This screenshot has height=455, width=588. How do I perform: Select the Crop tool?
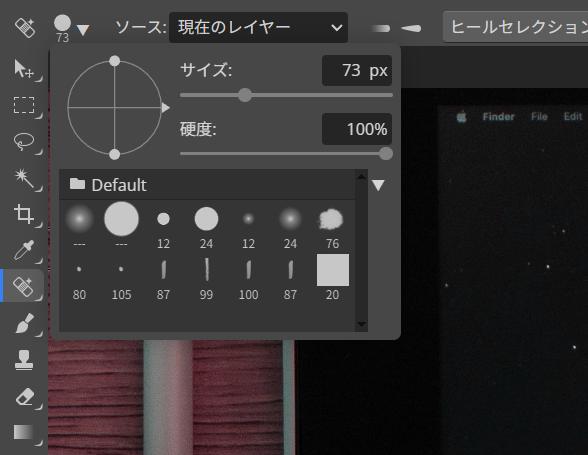click(24, 214)
